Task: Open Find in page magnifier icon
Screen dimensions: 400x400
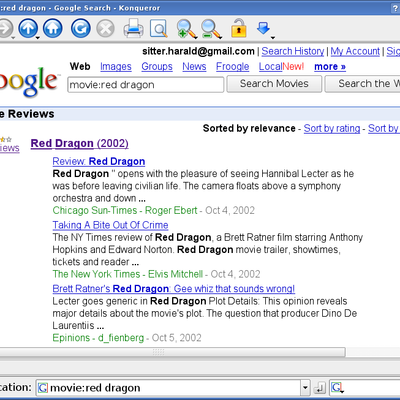Action: point(159,29)
